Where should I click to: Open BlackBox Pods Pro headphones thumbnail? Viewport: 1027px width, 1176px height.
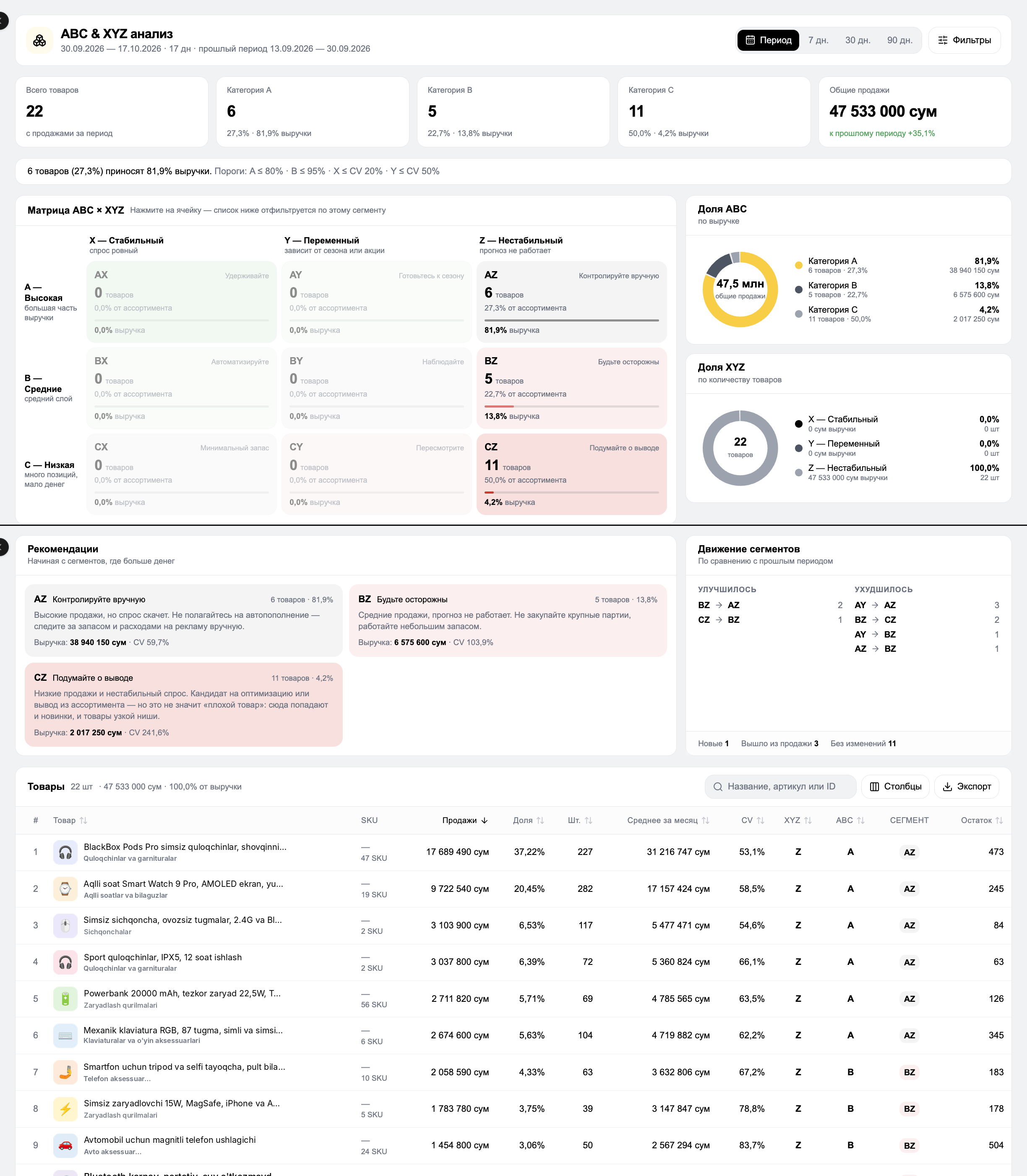click(65, 852)
